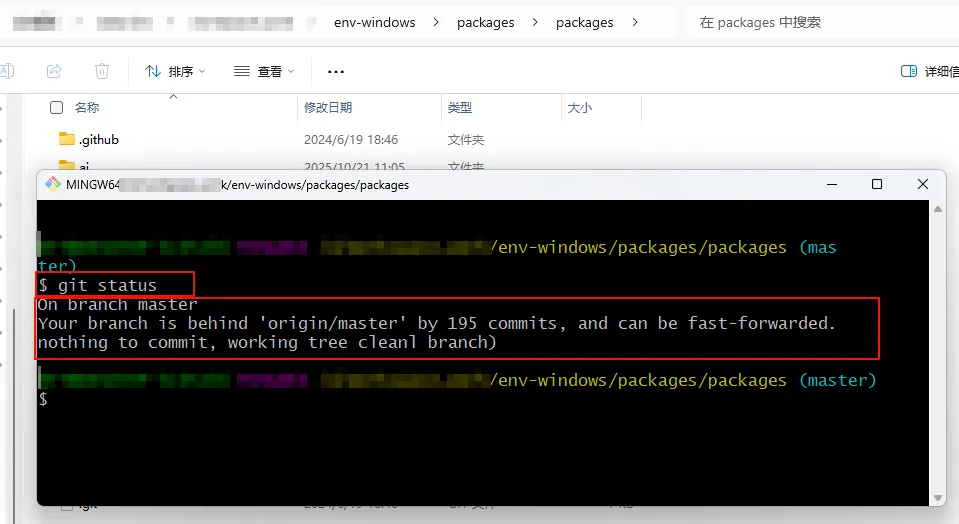Click the 'git status' command text
The width and height of the screenshot is (959, 524).
coord(107,286)
